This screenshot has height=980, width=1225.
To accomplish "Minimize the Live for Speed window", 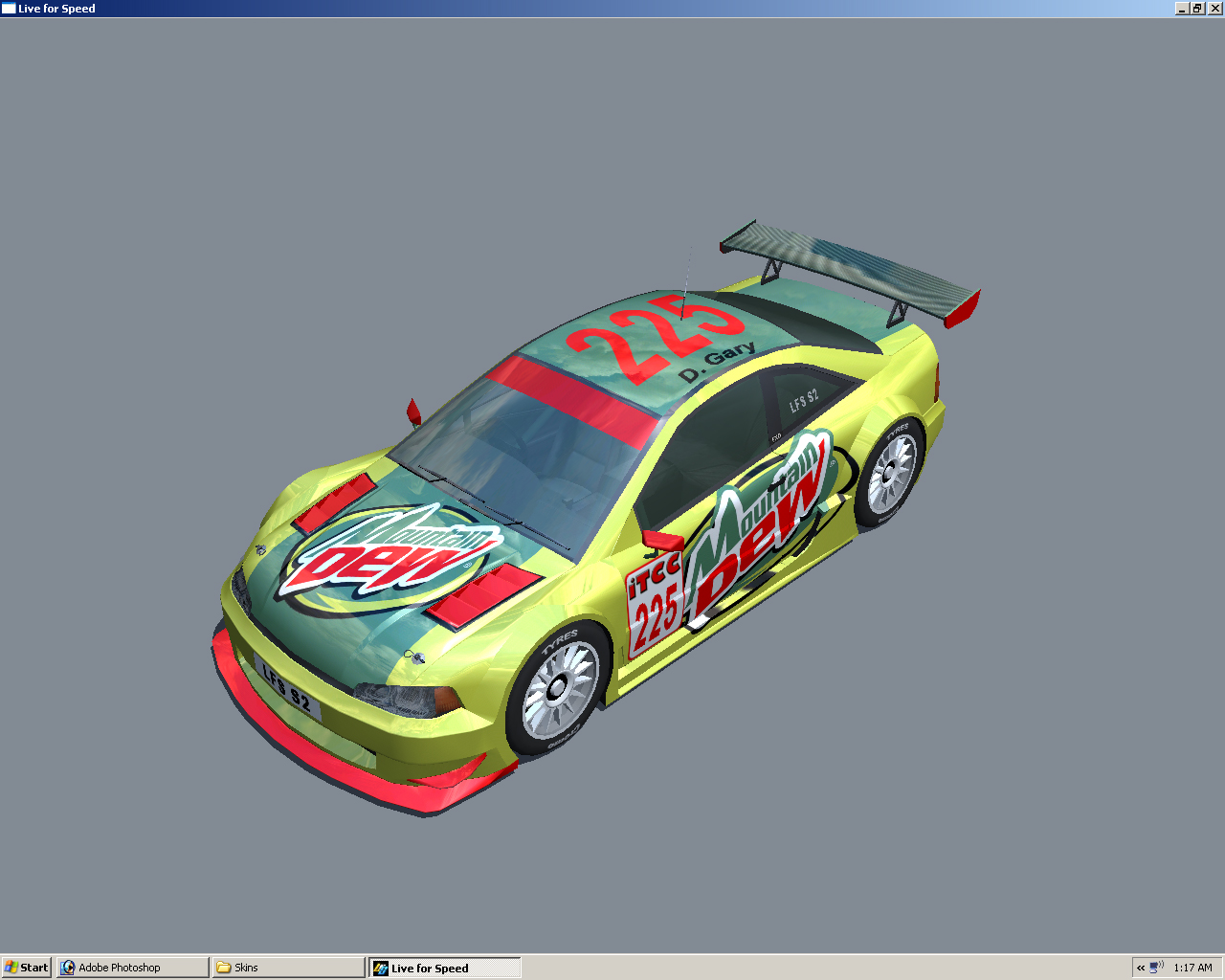I will [1183, 9].
